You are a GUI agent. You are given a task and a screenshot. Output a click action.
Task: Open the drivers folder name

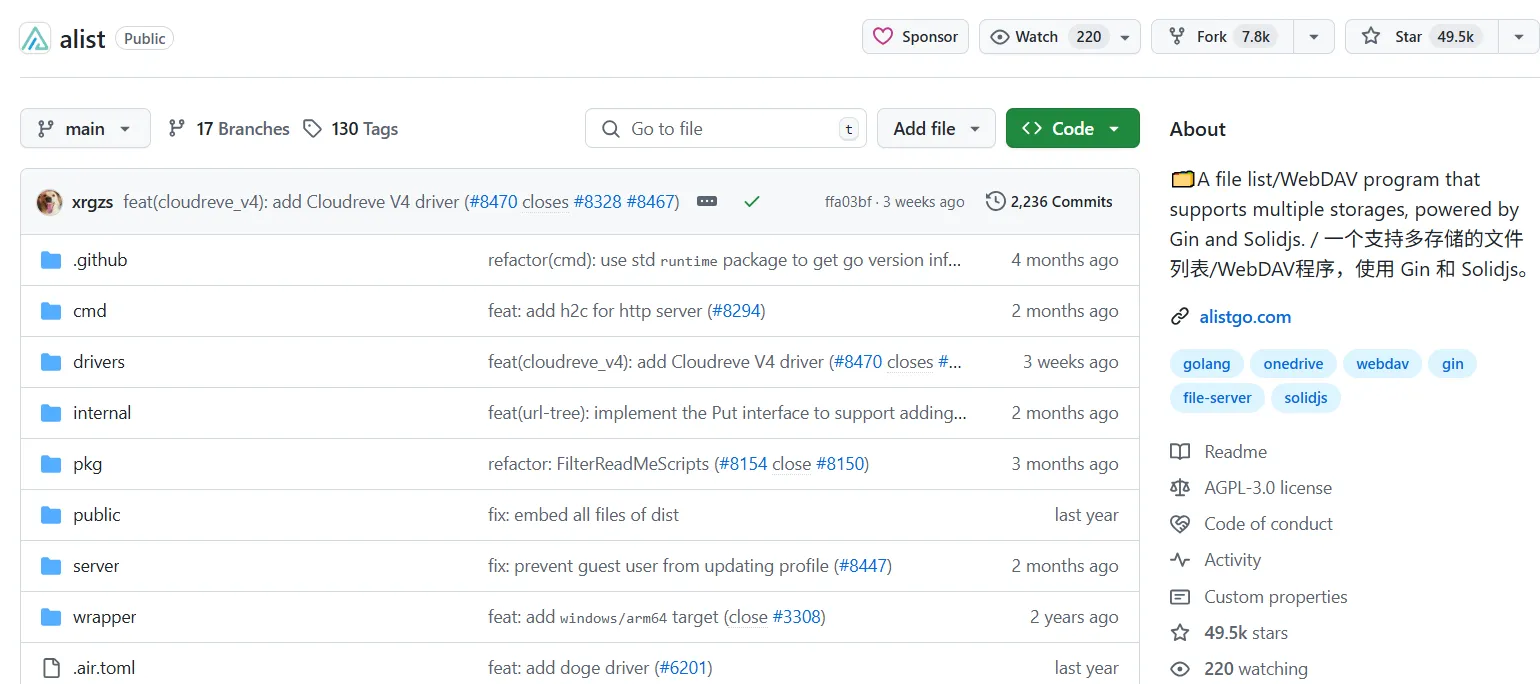pos(99,362)
